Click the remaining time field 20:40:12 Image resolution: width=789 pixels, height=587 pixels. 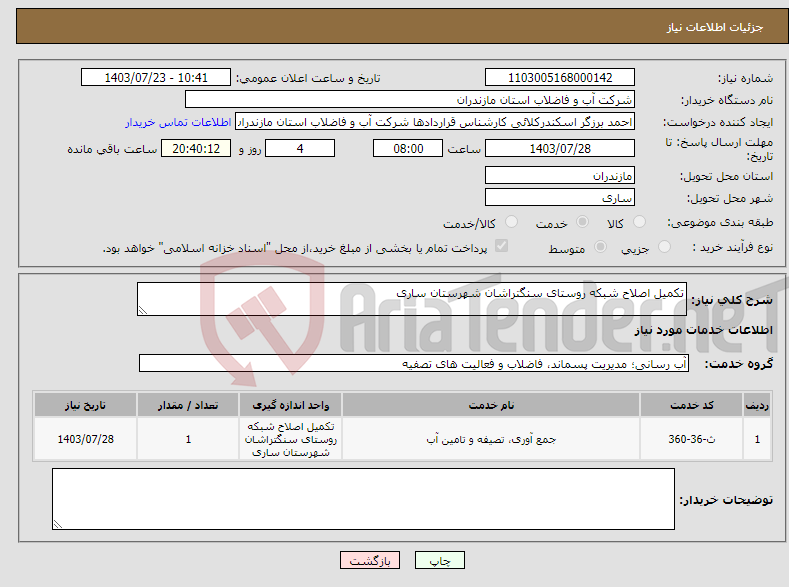click(196, 148)
